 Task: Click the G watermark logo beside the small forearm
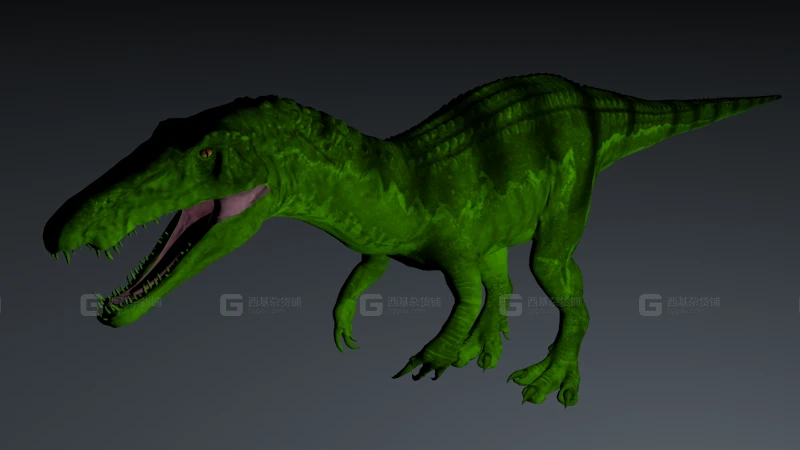coord(371,305)
